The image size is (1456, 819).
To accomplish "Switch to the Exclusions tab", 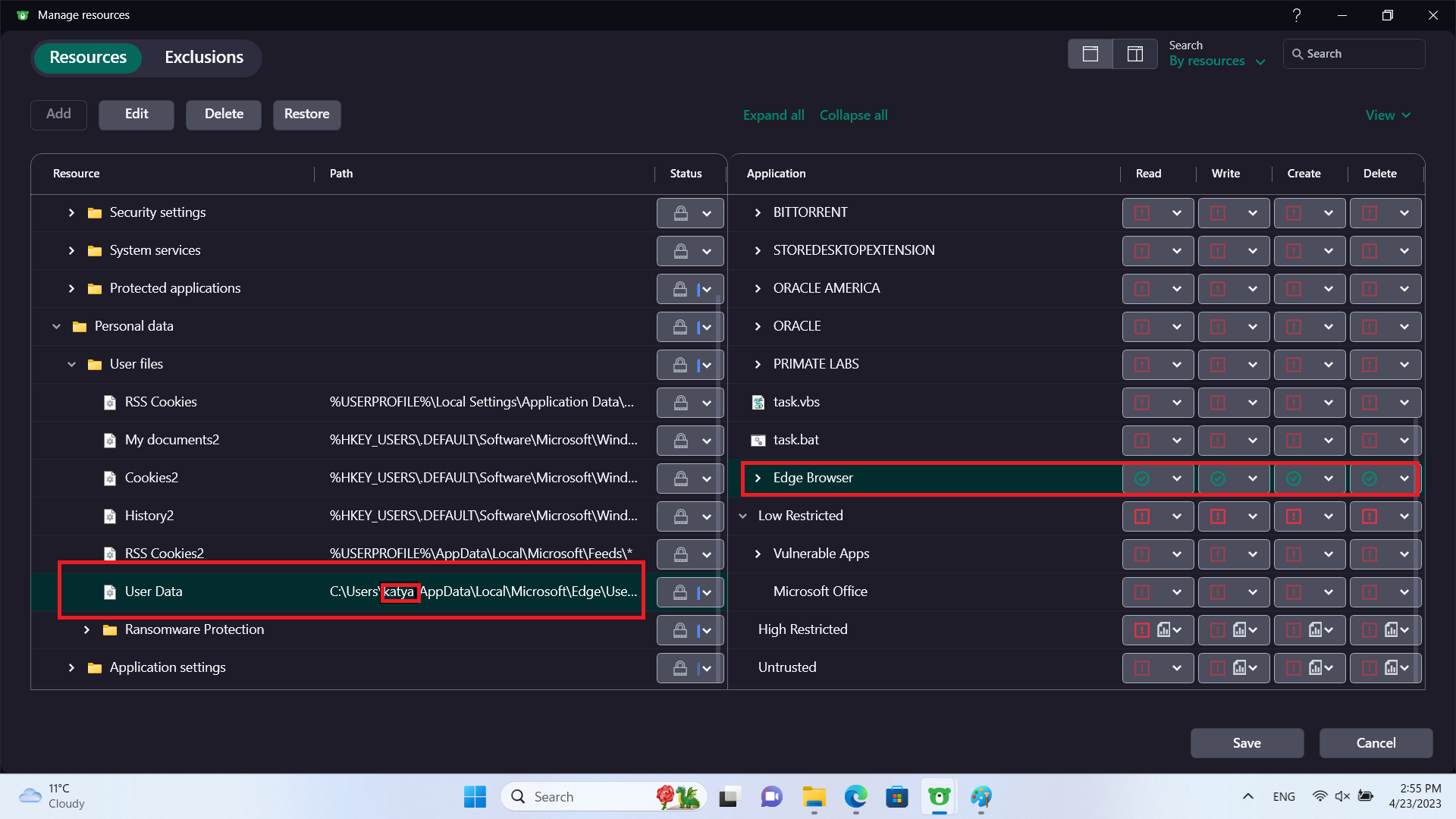I will (x=204, y=58).
